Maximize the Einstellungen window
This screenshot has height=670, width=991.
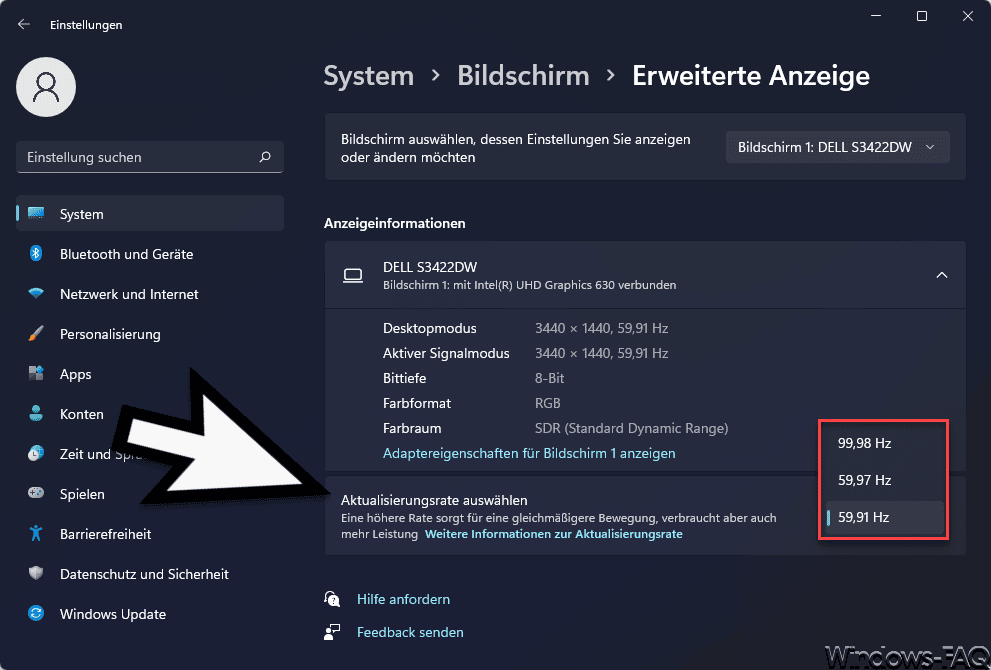(922, 16)
